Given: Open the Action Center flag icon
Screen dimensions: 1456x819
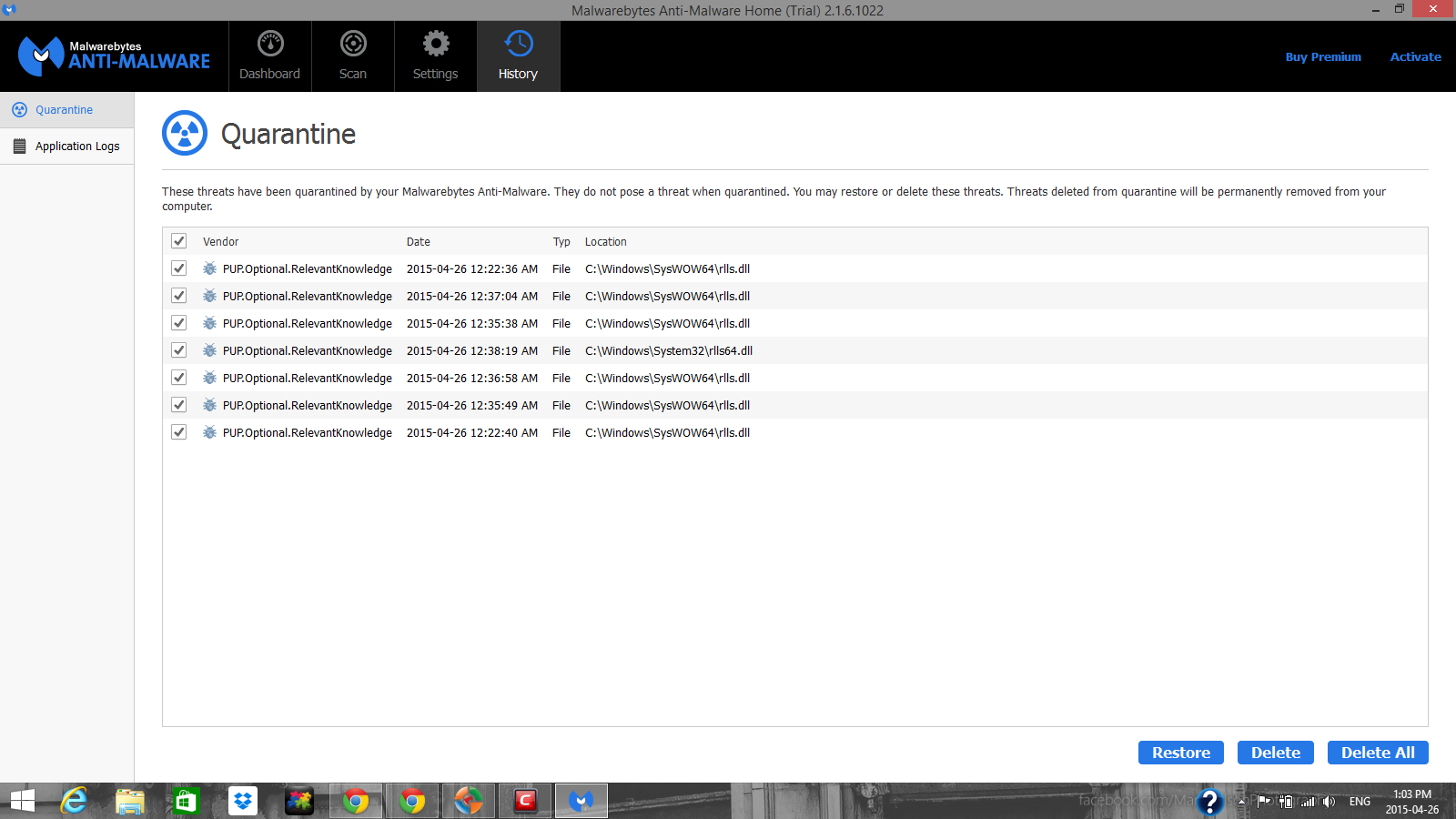Looking at the screenshot, I should (1264, 801).
